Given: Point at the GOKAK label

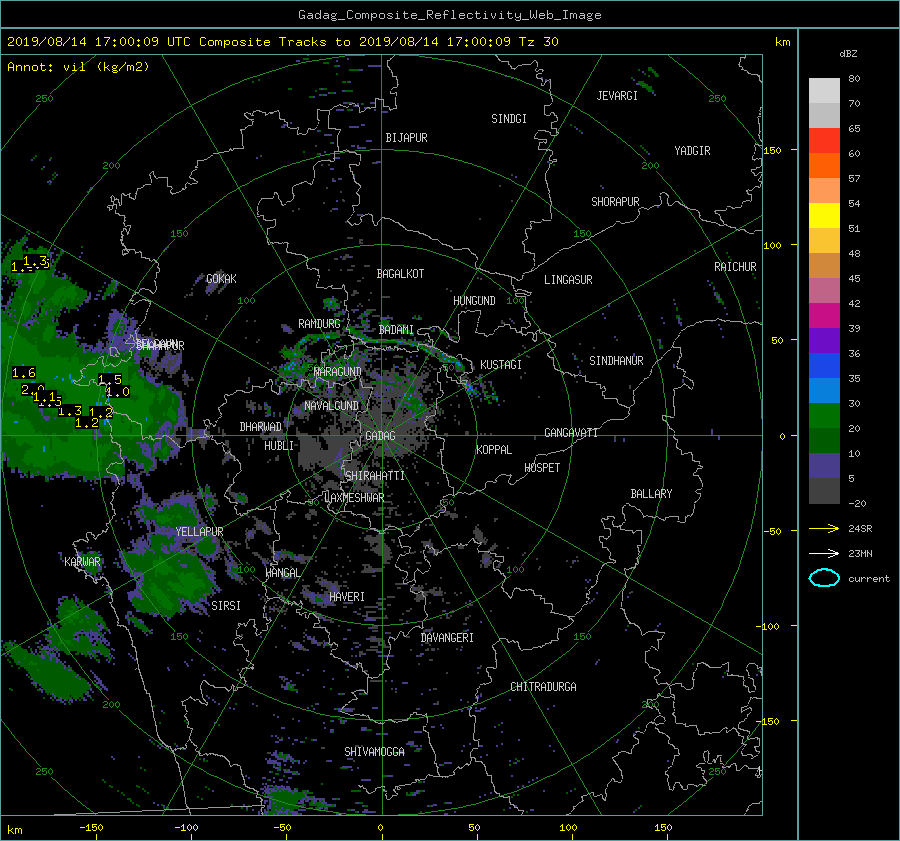Looking at the screenshot, I should coord(221,279).
